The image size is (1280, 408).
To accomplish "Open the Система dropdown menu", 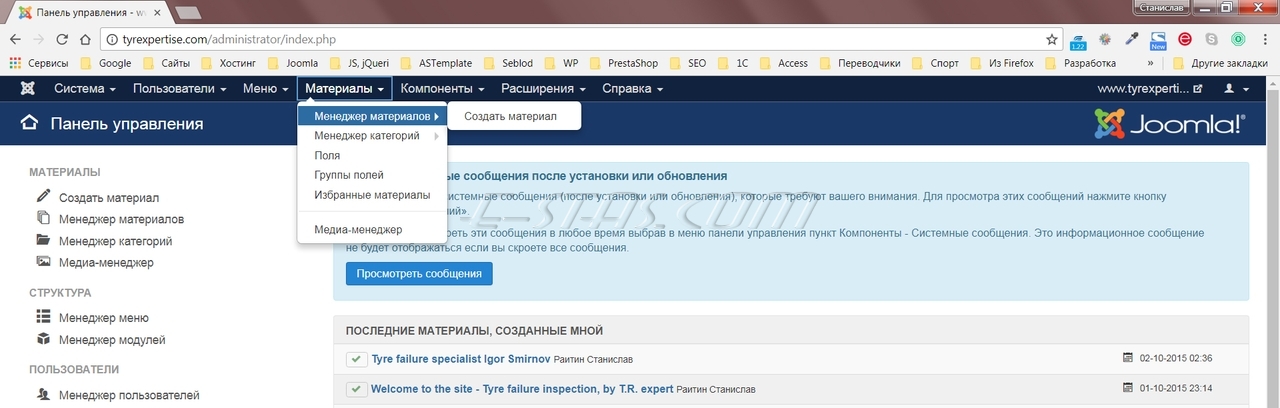I will click(x=85, y=89).
